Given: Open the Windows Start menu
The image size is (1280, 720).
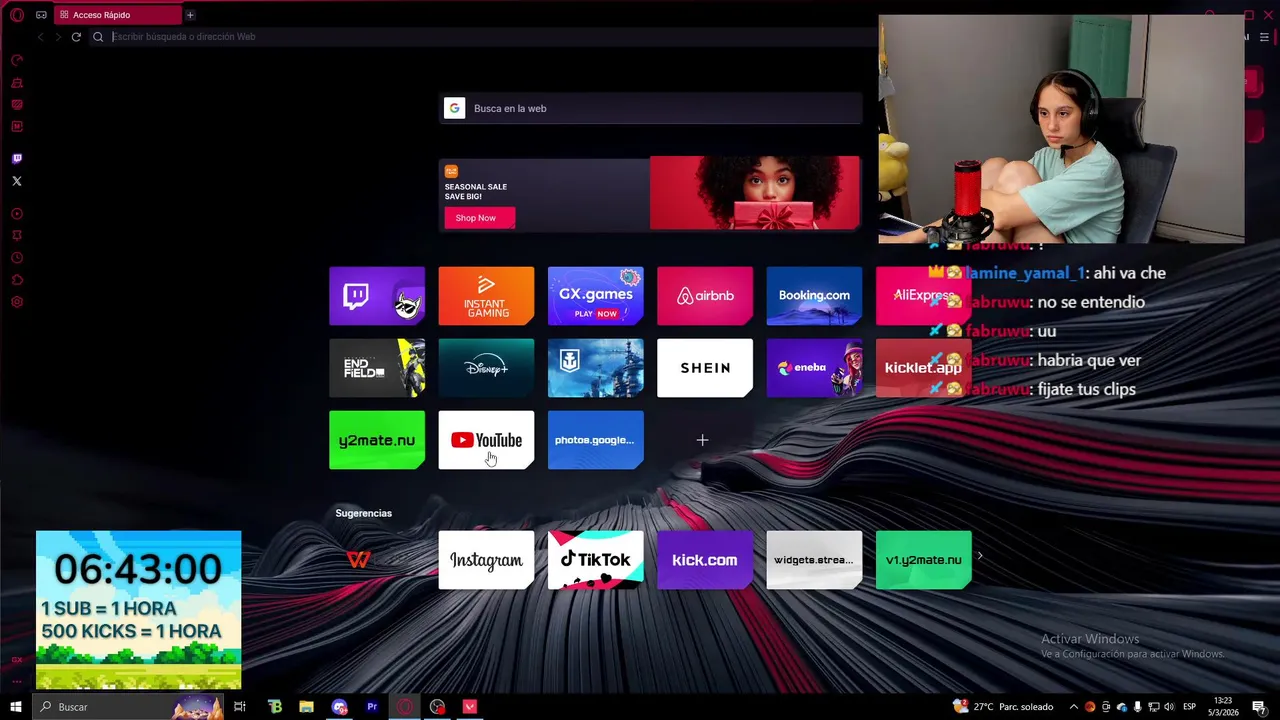Looking at the screenshot, I should [x=15, y=707].
